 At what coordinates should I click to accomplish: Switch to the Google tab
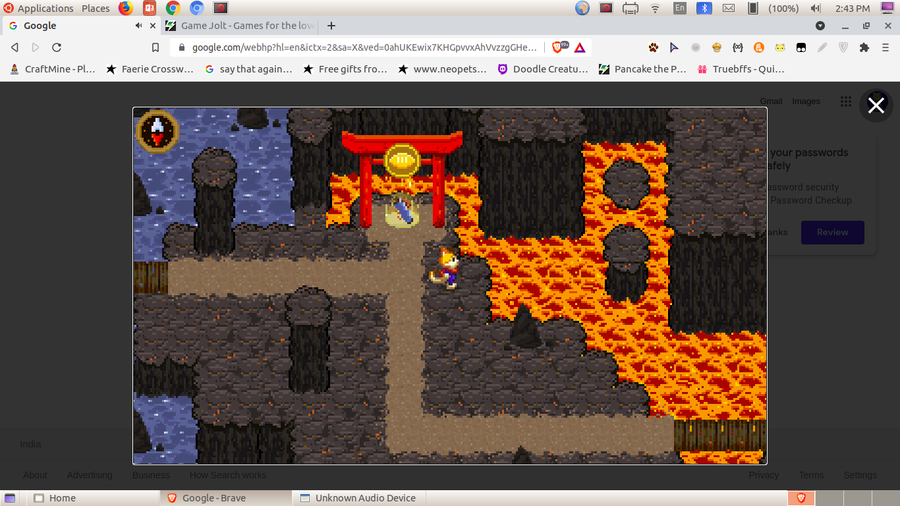coord(80,26)
